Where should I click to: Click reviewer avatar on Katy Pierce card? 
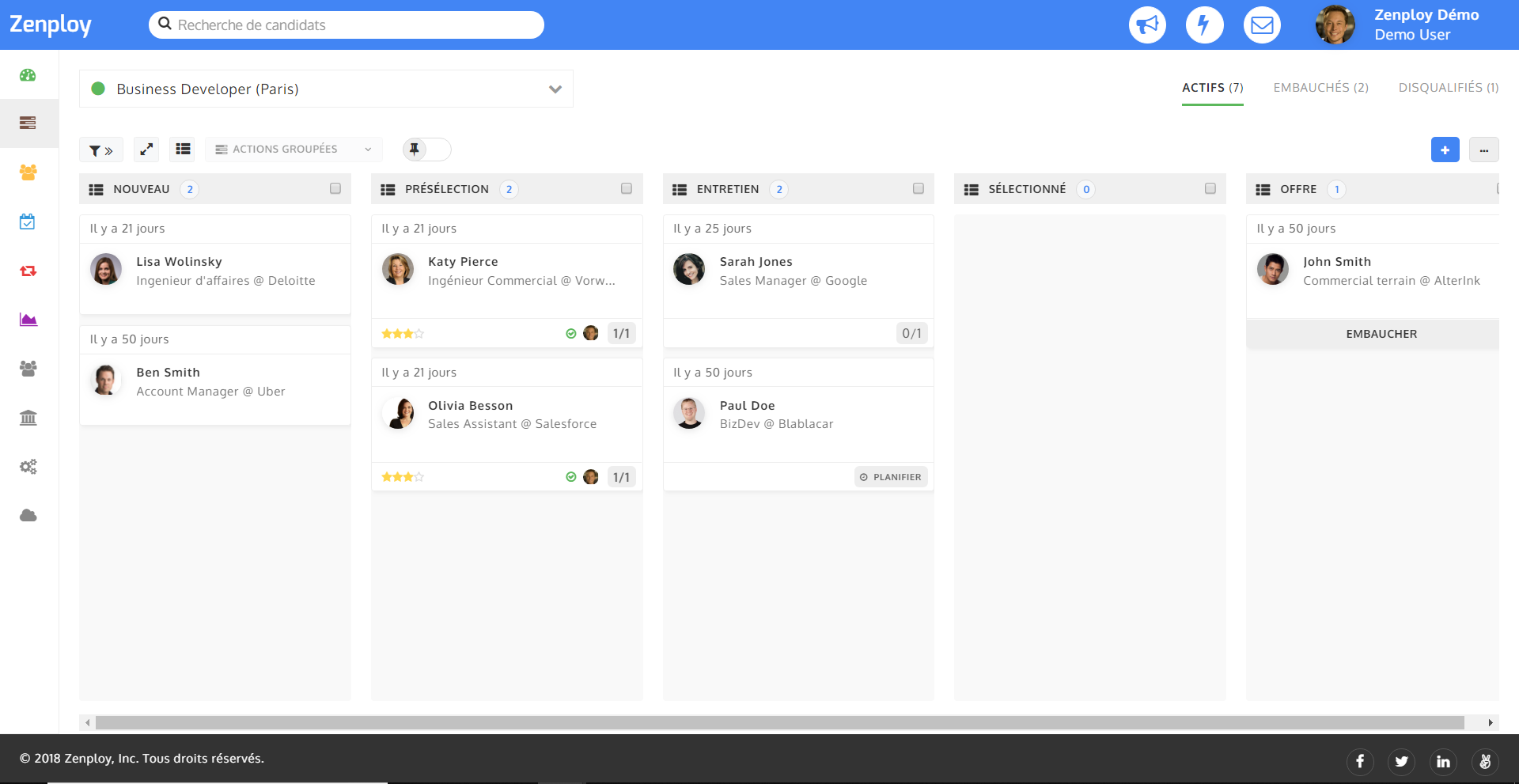click(x=591, y=333)
